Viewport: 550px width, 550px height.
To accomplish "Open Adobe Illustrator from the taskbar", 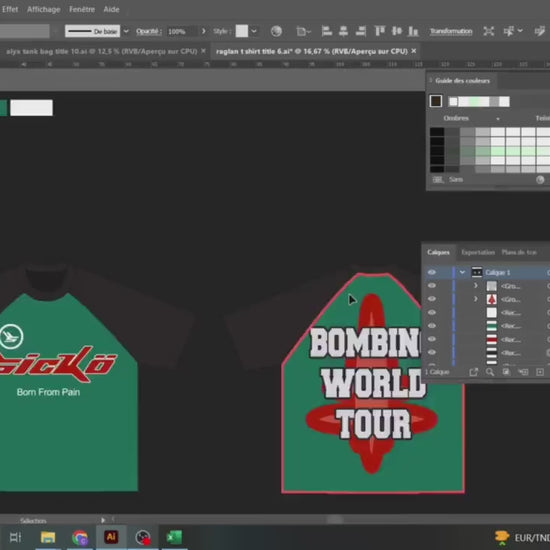I will [x=111, y=537].
